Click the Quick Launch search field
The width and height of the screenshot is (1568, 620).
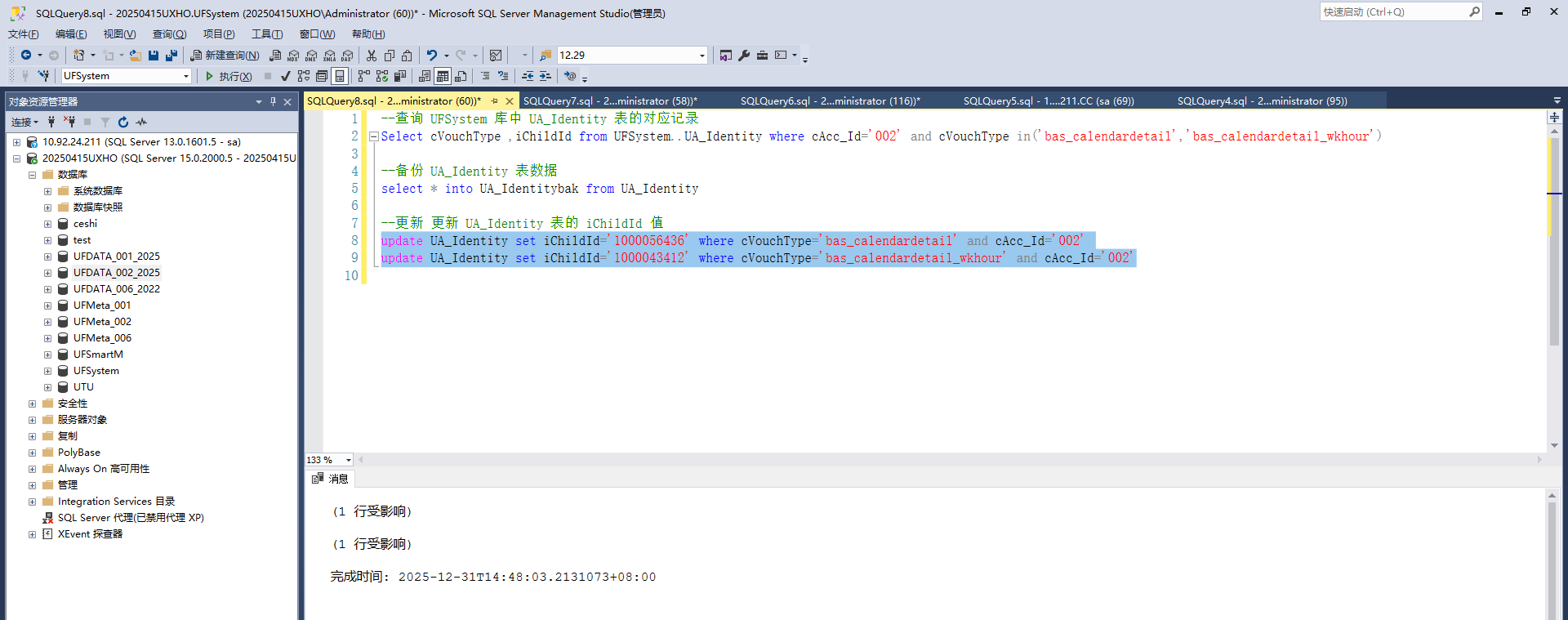[x=1393, y=12]
